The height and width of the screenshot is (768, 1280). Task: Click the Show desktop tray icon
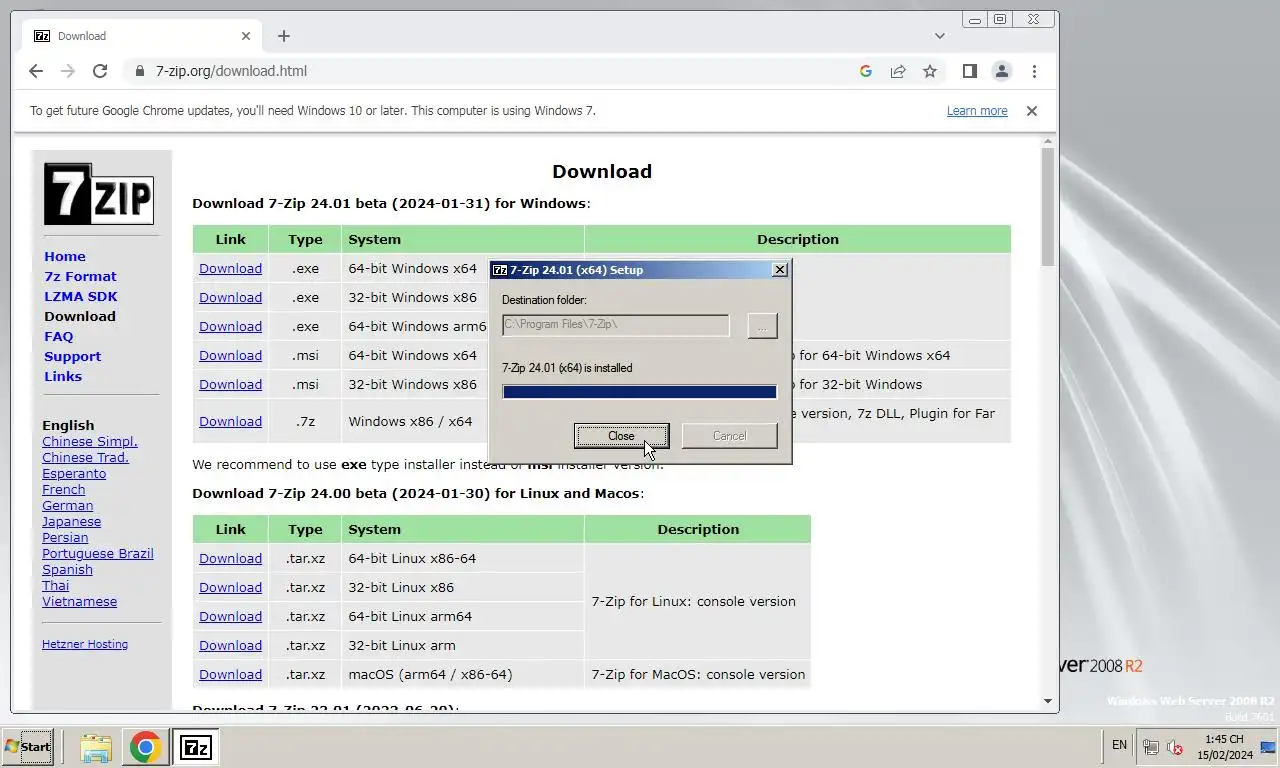pyautogui.click(x=1269, y=747)
